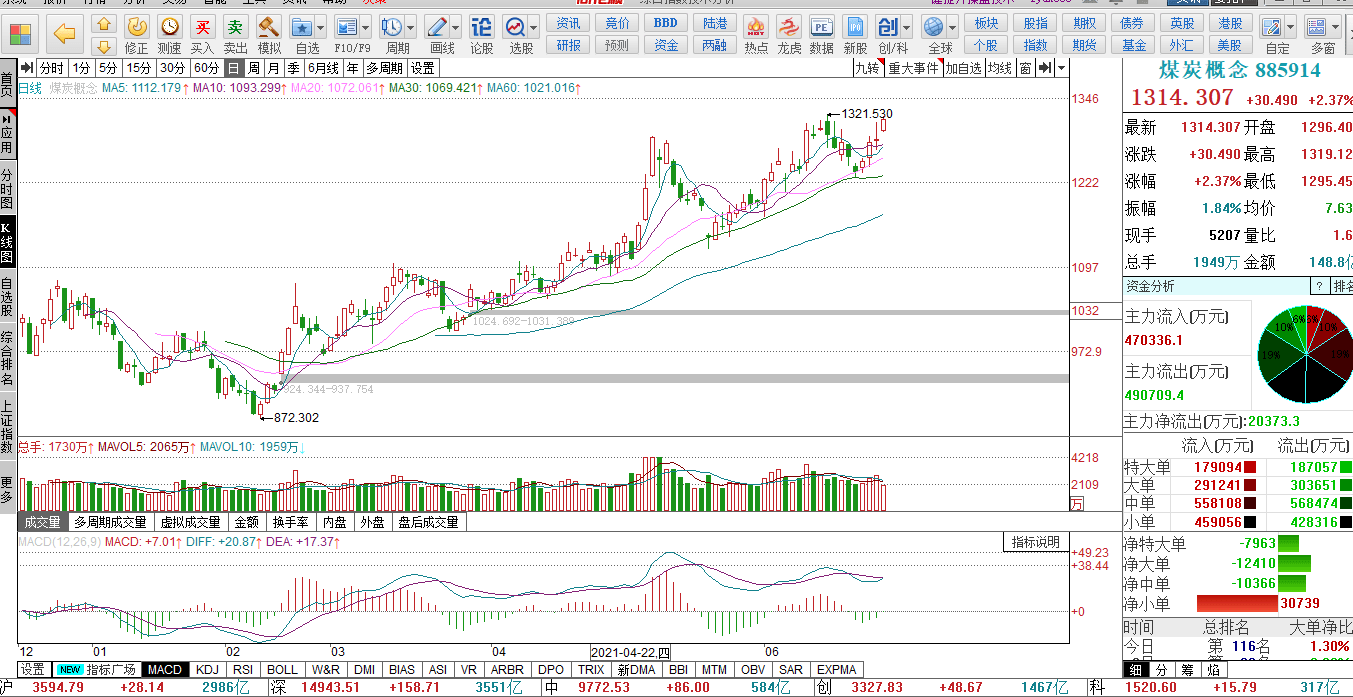Image resolution: width=1353 pixels, height=697 pixels.
Task: Open the 买入 buy icon
Action: pos(202,35)
